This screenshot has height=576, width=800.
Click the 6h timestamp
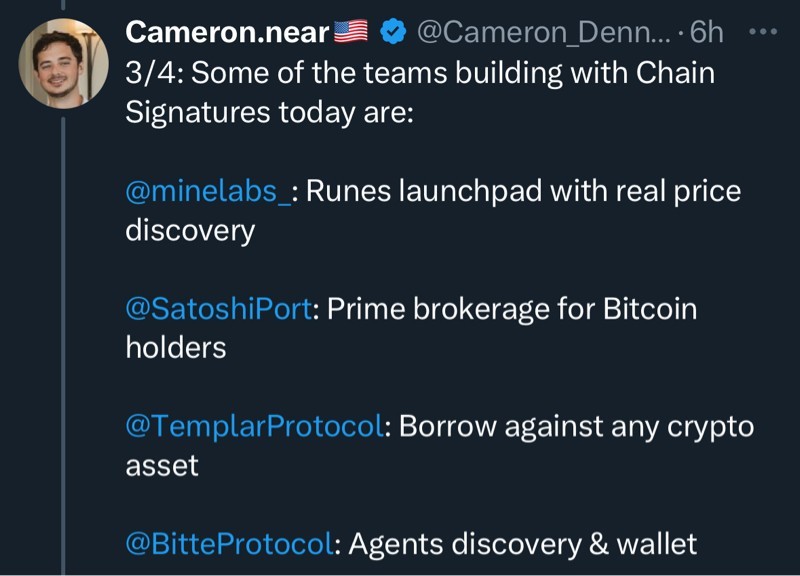tap(706, 32)
